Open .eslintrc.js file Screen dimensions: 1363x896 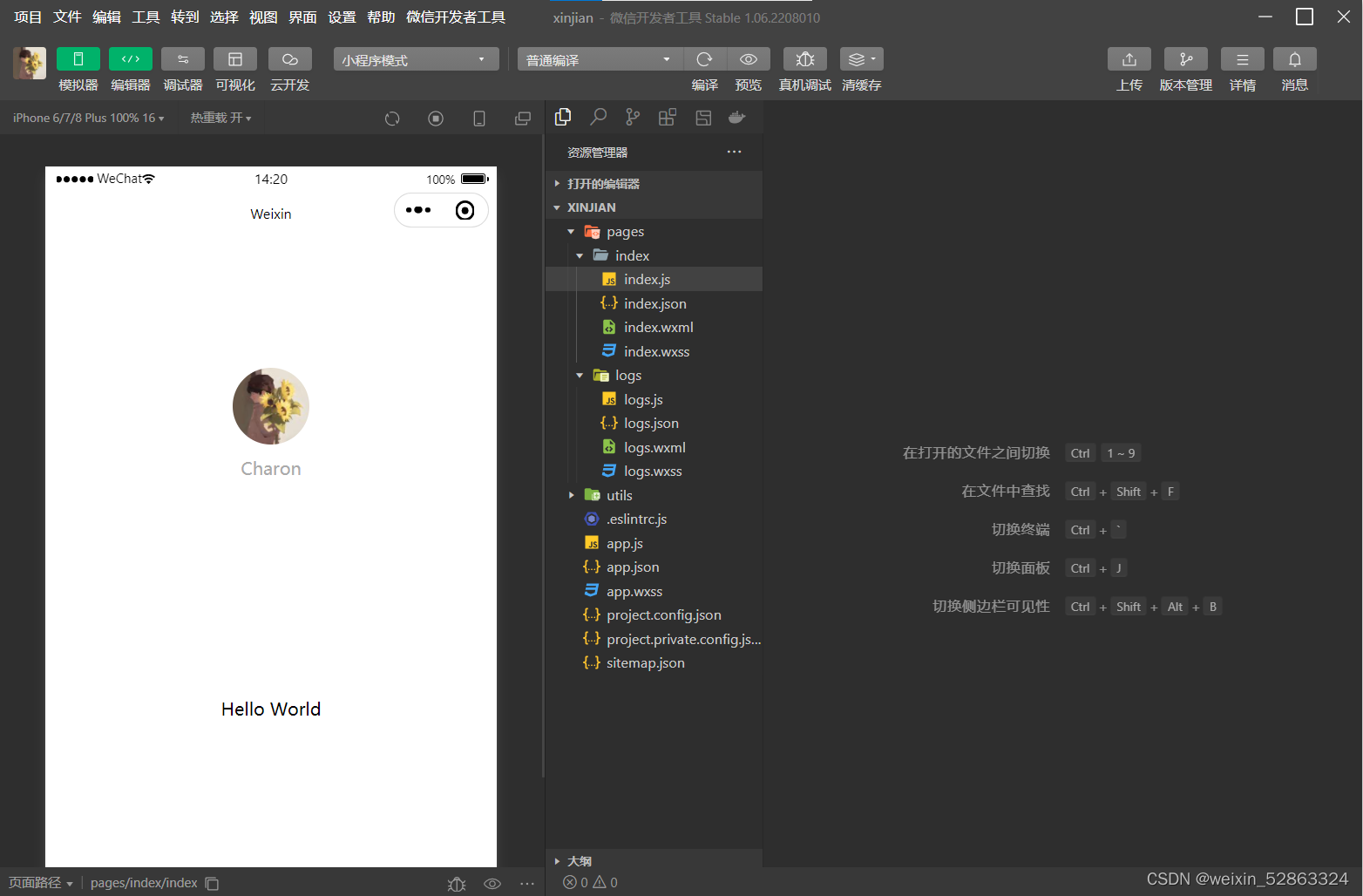pyautogui.click(x=654, y=519)
